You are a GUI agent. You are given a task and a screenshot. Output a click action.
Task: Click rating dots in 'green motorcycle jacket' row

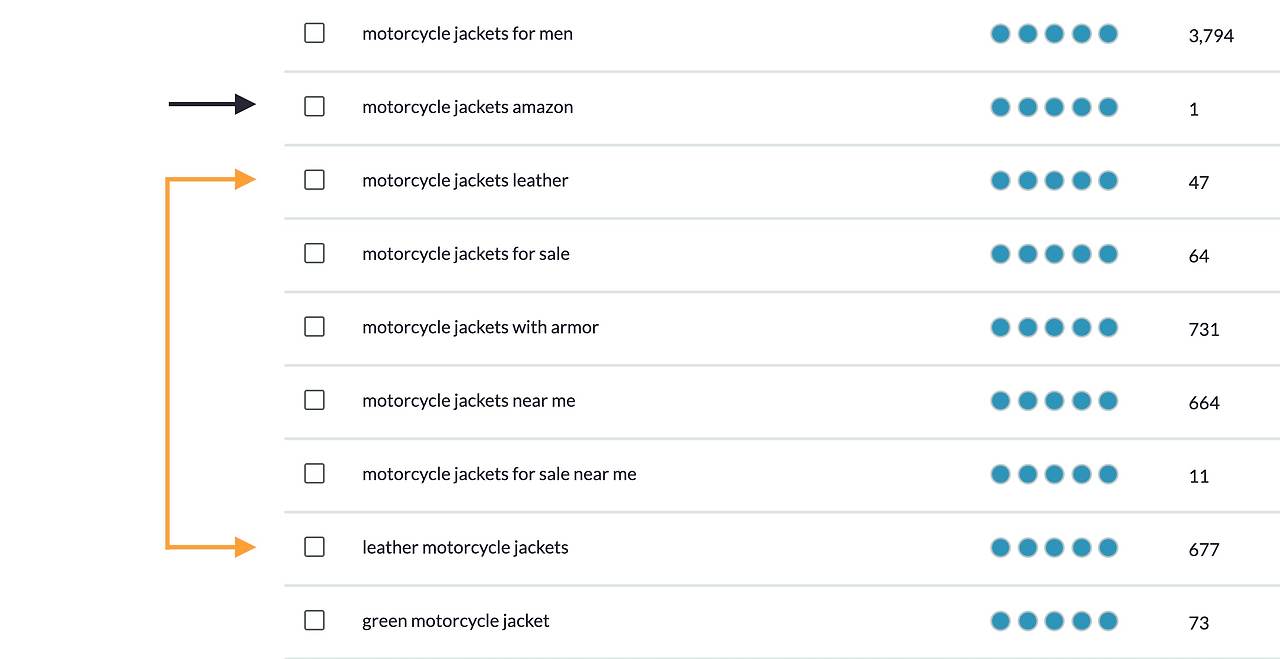pyautogui.click(x=1054, y=621)
